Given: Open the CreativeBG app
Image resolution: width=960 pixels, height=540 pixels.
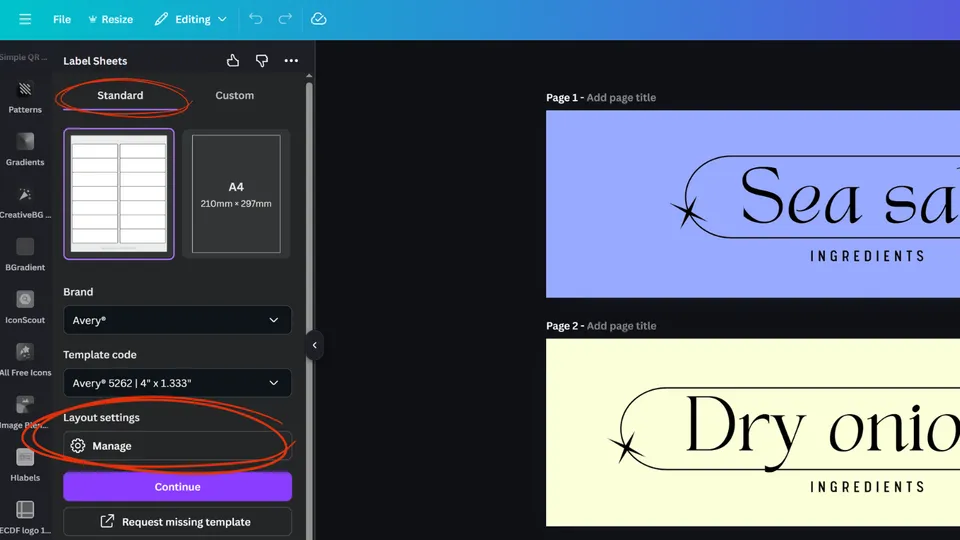Looking at the screenshot, I should tap(25, 202).
